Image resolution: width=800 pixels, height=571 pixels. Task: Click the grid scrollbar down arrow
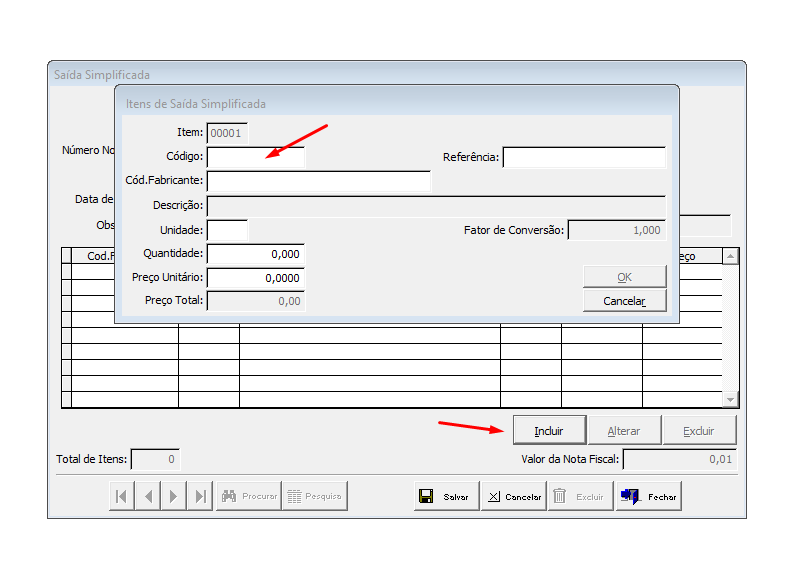click(730, 399)
